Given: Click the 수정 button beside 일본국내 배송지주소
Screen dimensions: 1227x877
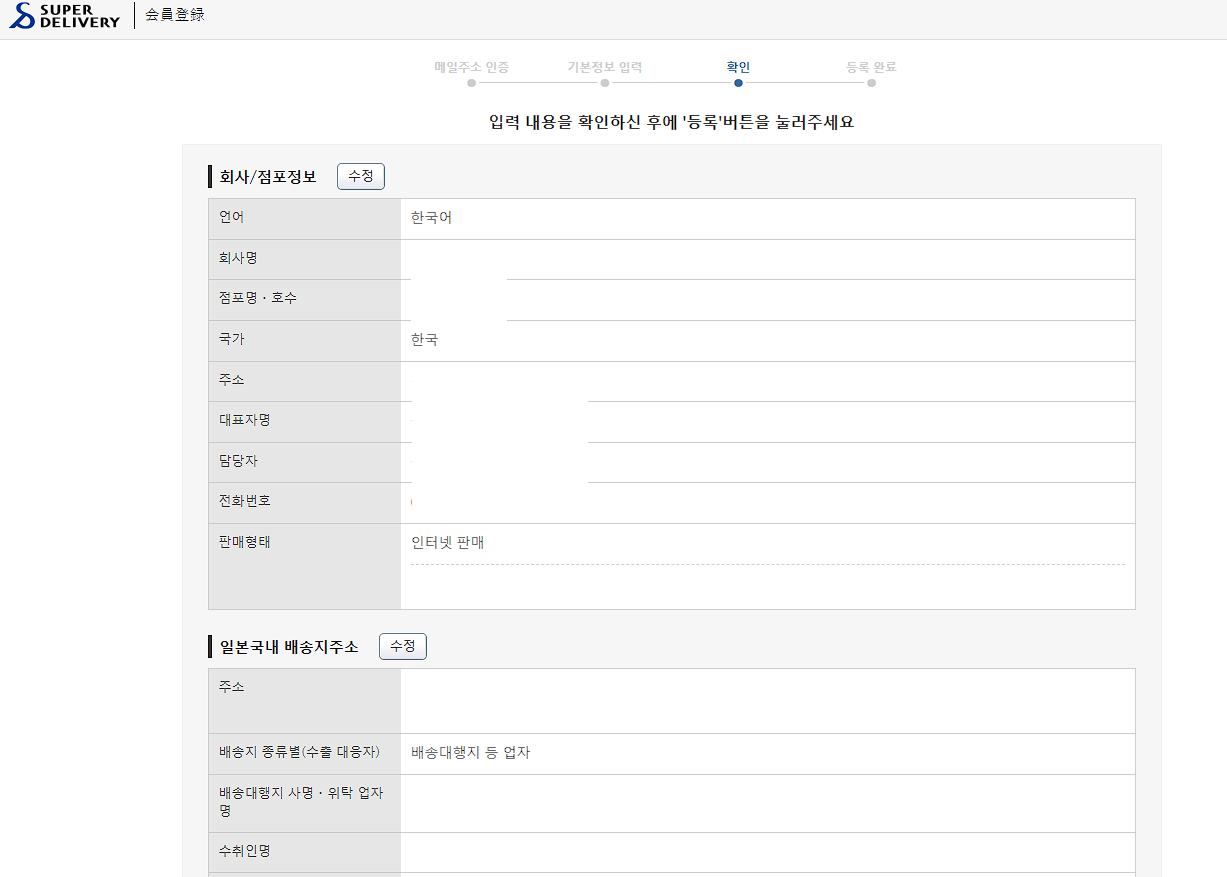Looking at the screenshot, I should click(x=403, y=646).
